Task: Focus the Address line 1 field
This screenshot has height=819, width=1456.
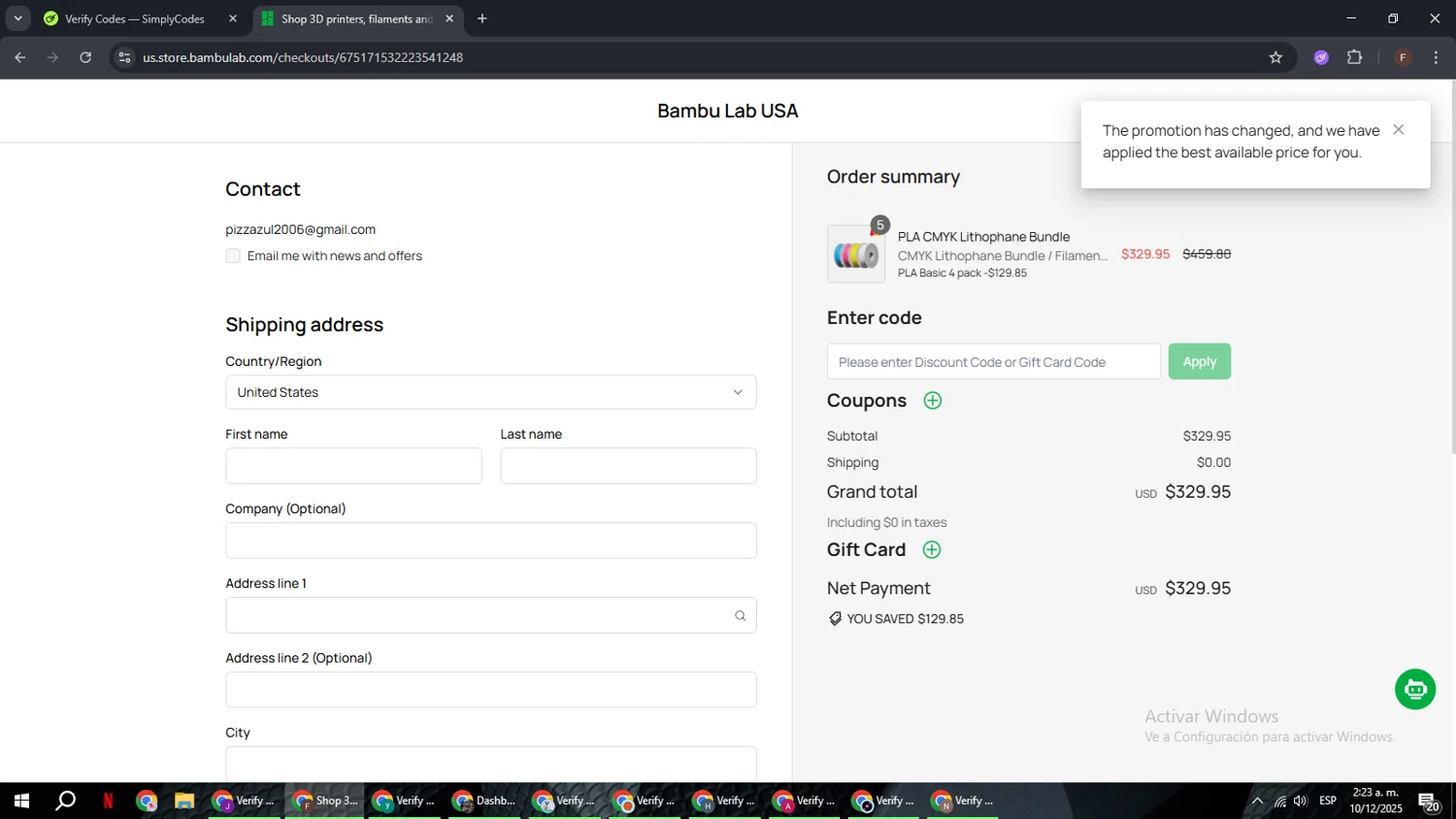Action: coord(491,615)
